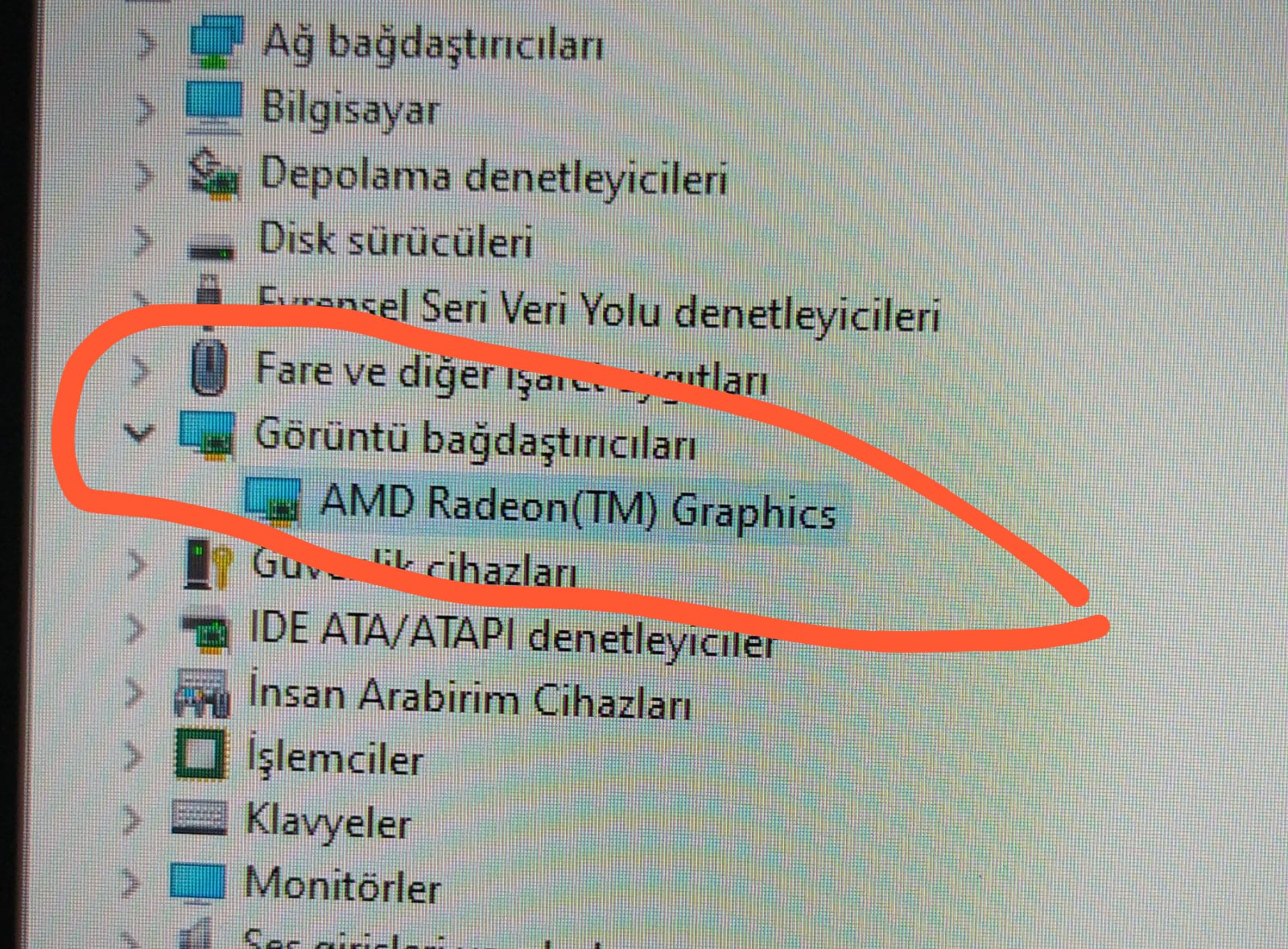The image size is (1288, 949).
Task: Expand the IDE ATA/ATAPI denetleyiciler category
Action: 135,628
